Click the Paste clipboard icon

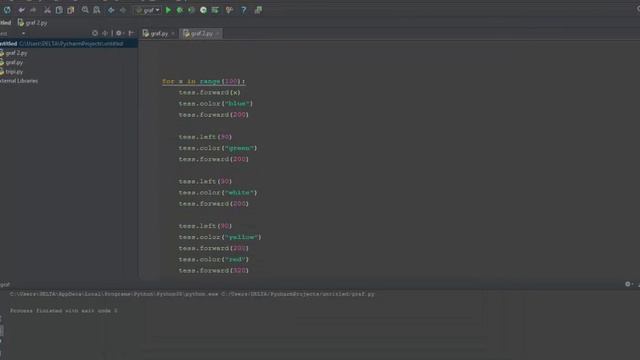point(71,10)
